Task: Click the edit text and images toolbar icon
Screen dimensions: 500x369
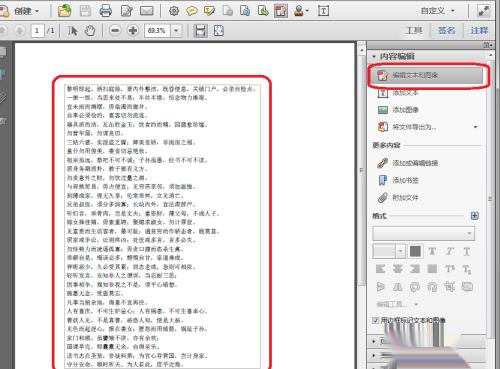Action: point(281,11)
